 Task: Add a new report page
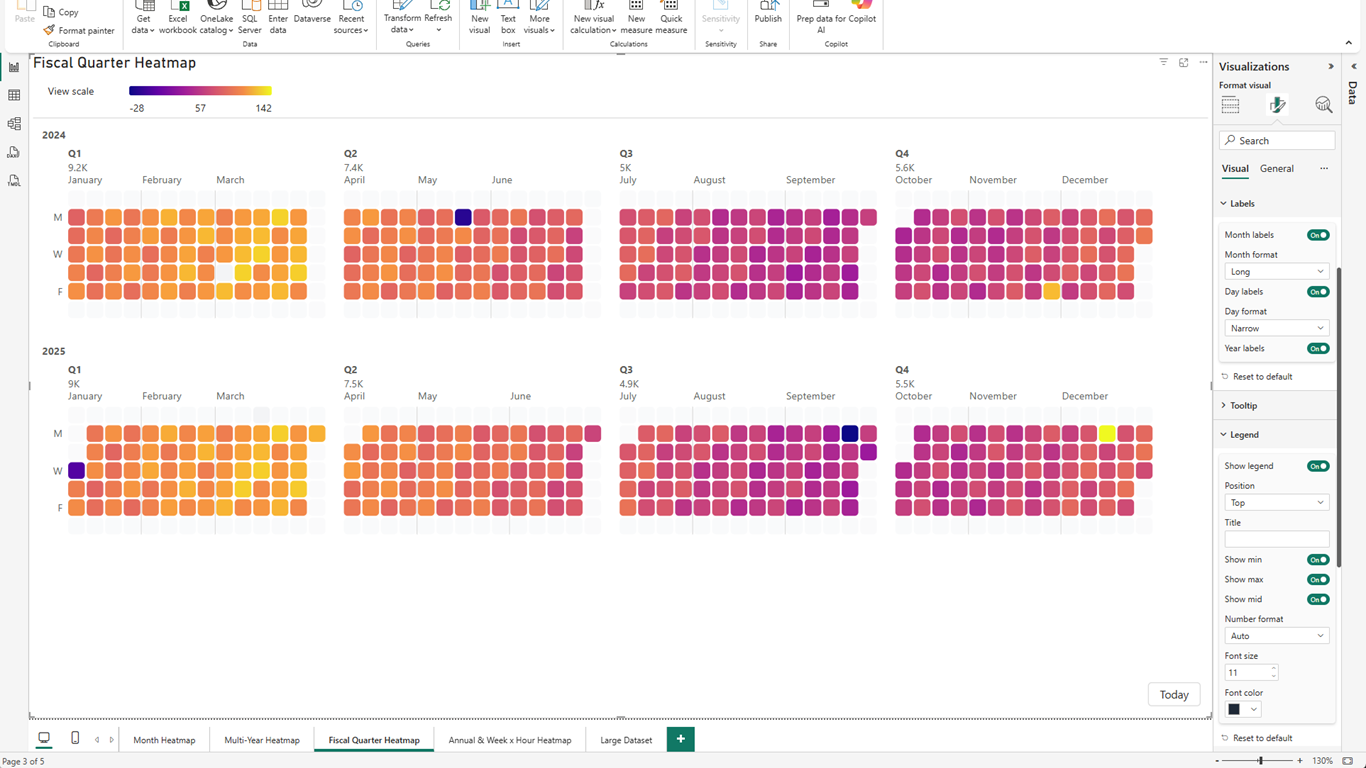pos(681,739)
